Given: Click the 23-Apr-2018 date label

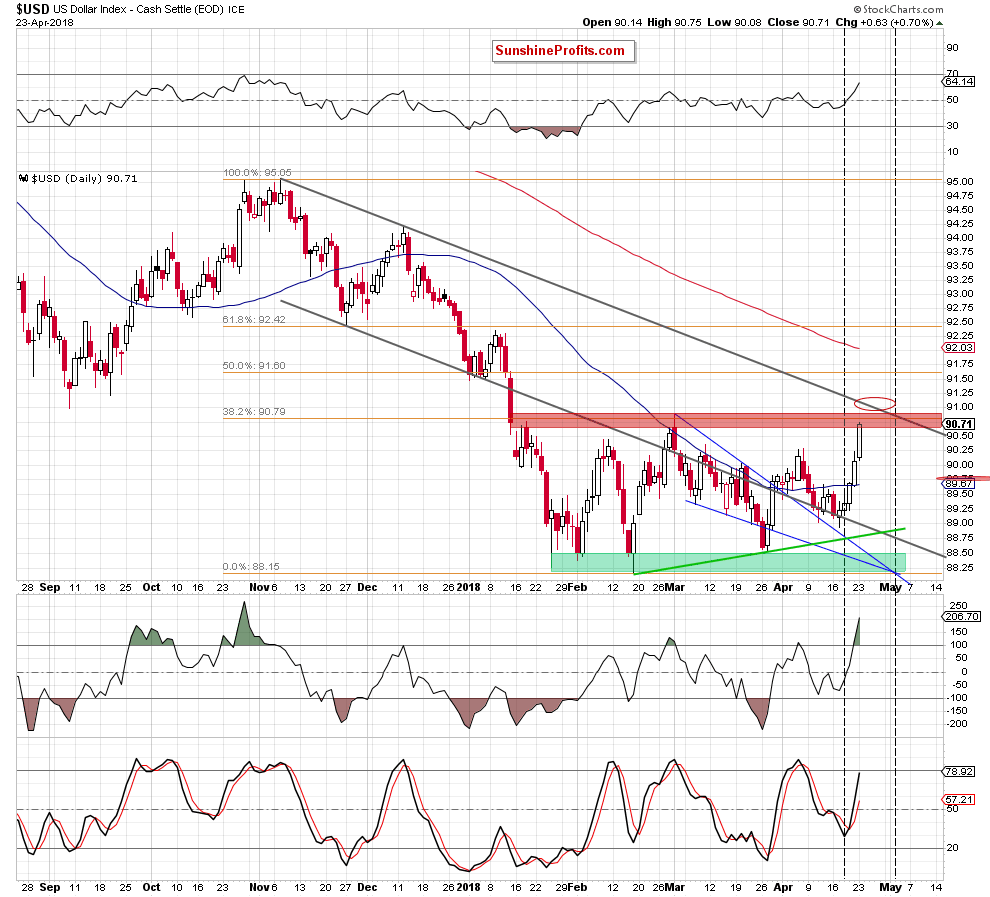Looking at the screenshot, I should click(x=44, y=23).
